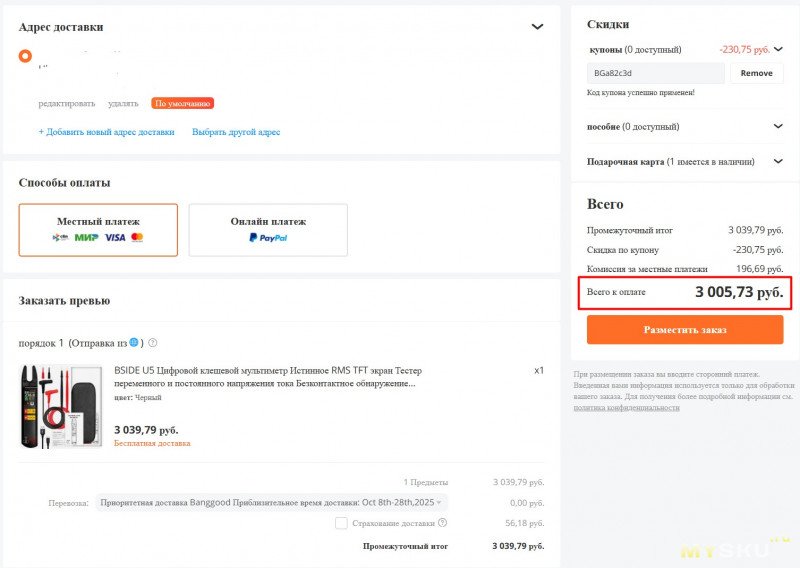
Task: Click the help question mark beside order 1
Action: [x=153, y=343]
